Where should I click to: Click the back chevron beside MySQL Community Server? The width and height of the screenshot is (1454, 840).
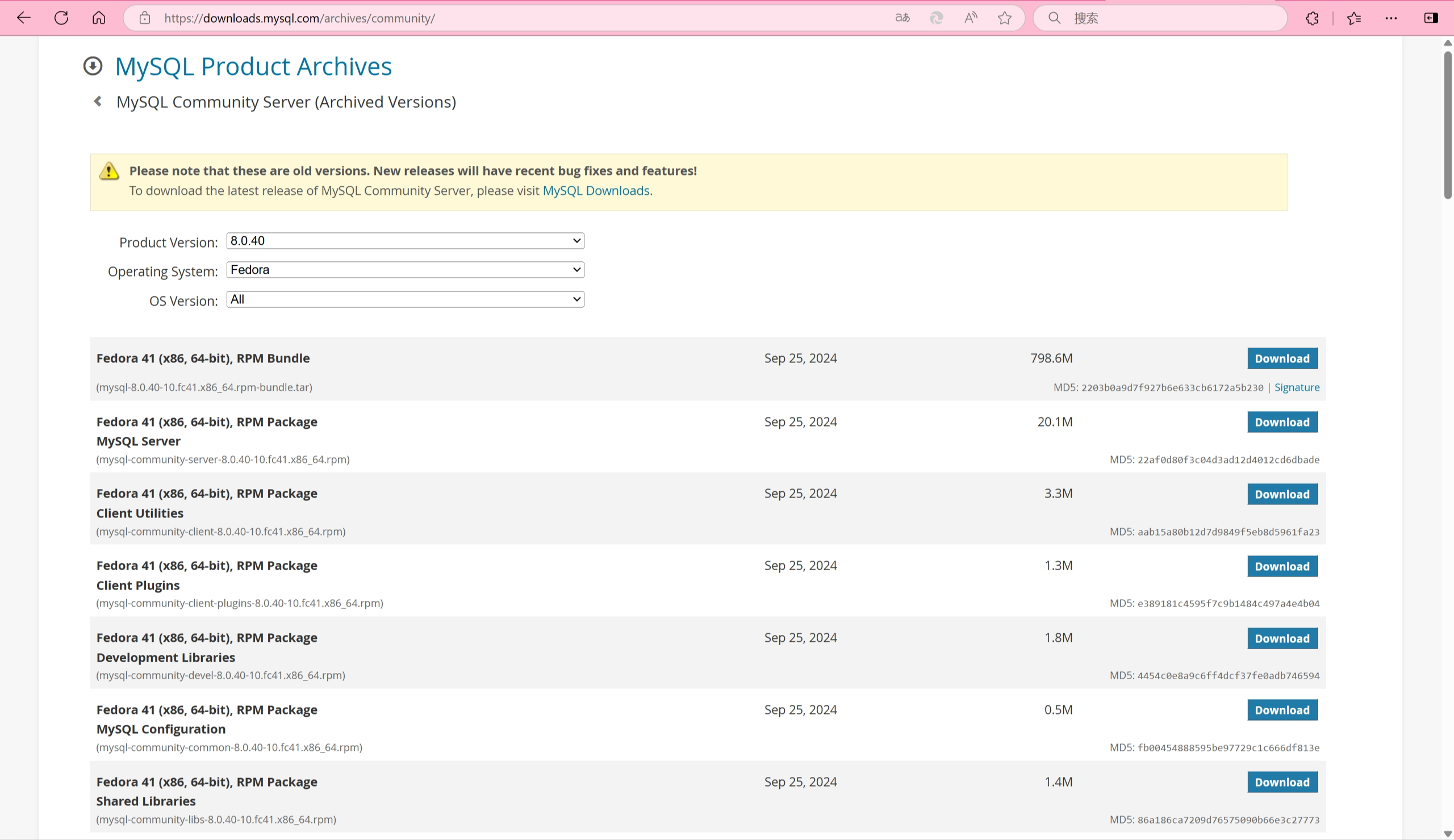(98, 102)
